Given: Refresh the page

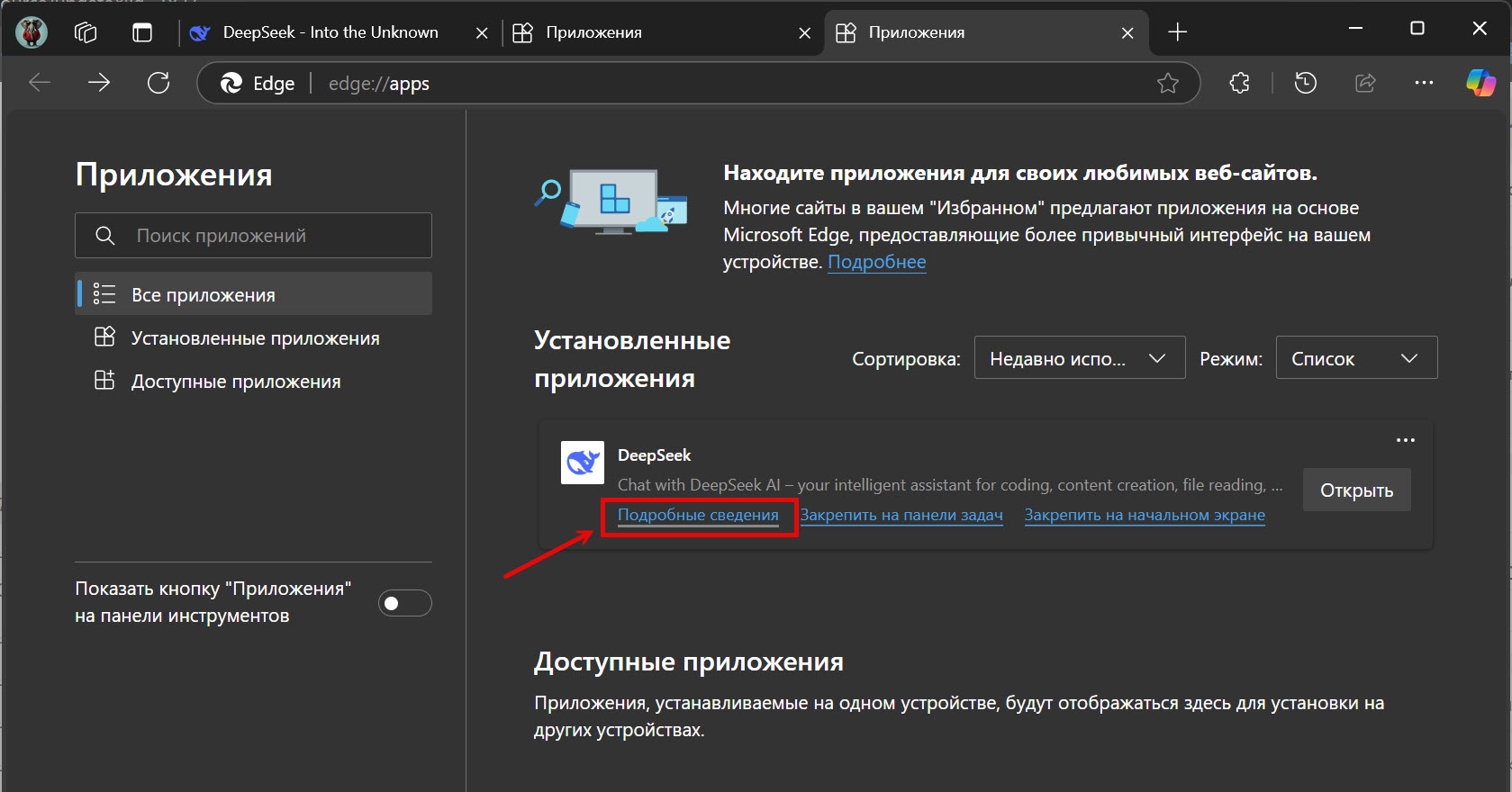Looking at the screenshot, I should [158, 83].
